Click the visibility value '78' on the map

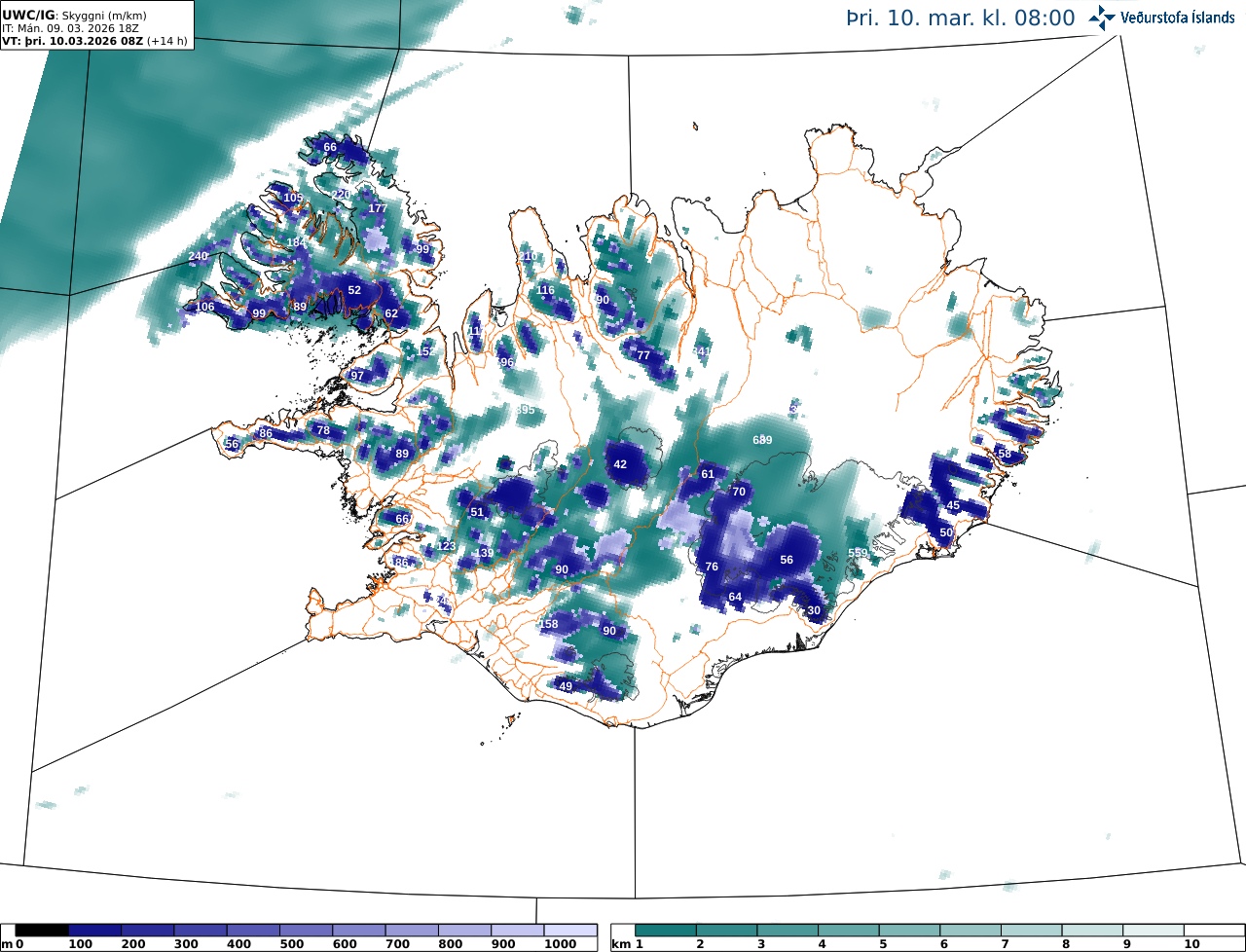click(x=323, y=430)
